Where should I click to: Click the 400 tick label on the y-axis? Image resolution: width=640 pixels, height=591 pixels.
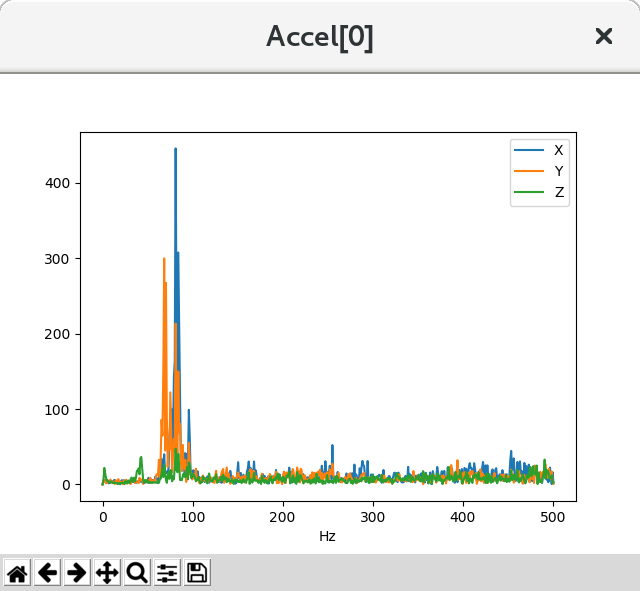pyautogui.click(x=56, y=183)
